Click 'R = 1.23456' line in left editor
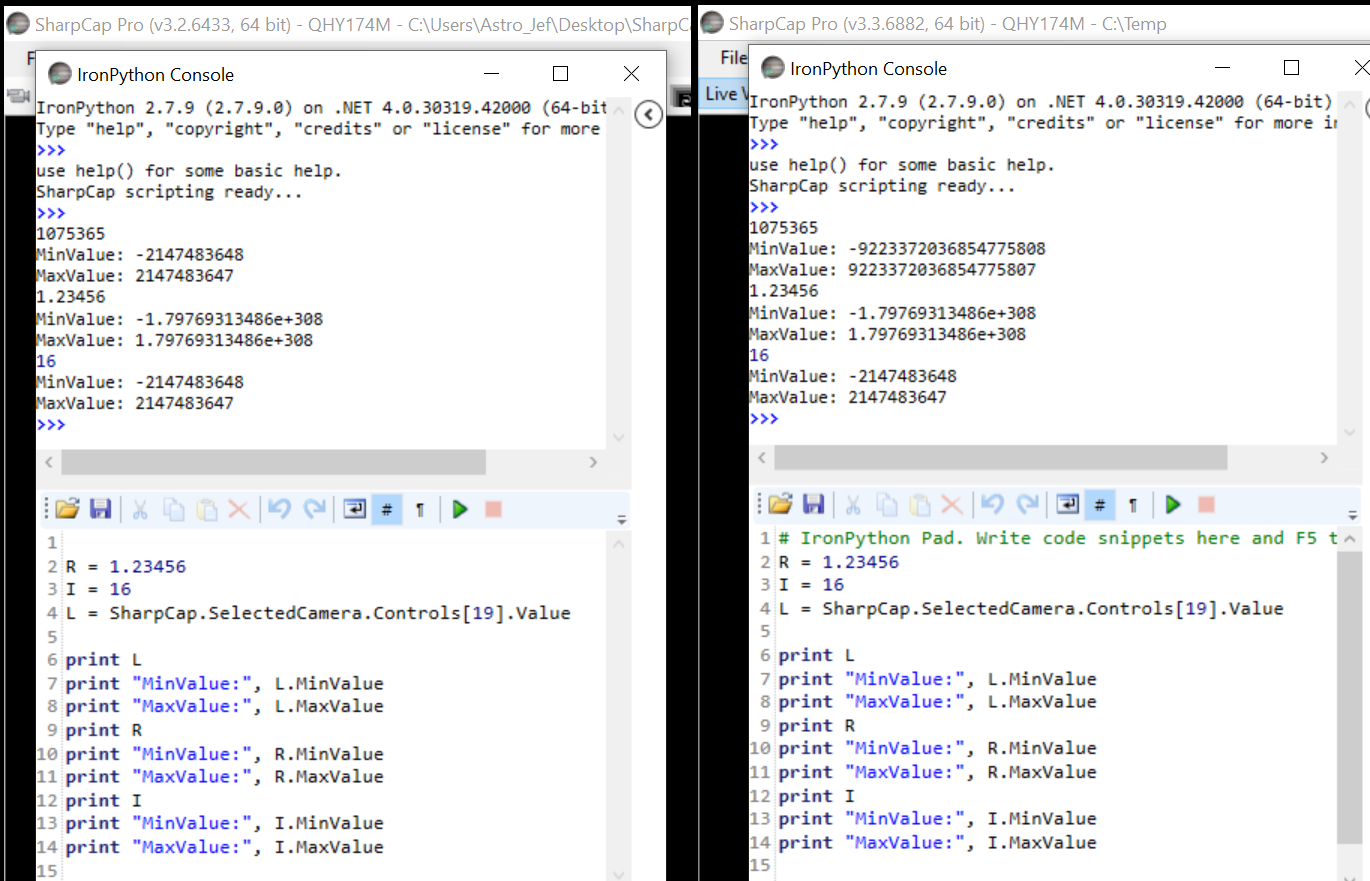 click(x=126, y=566)
